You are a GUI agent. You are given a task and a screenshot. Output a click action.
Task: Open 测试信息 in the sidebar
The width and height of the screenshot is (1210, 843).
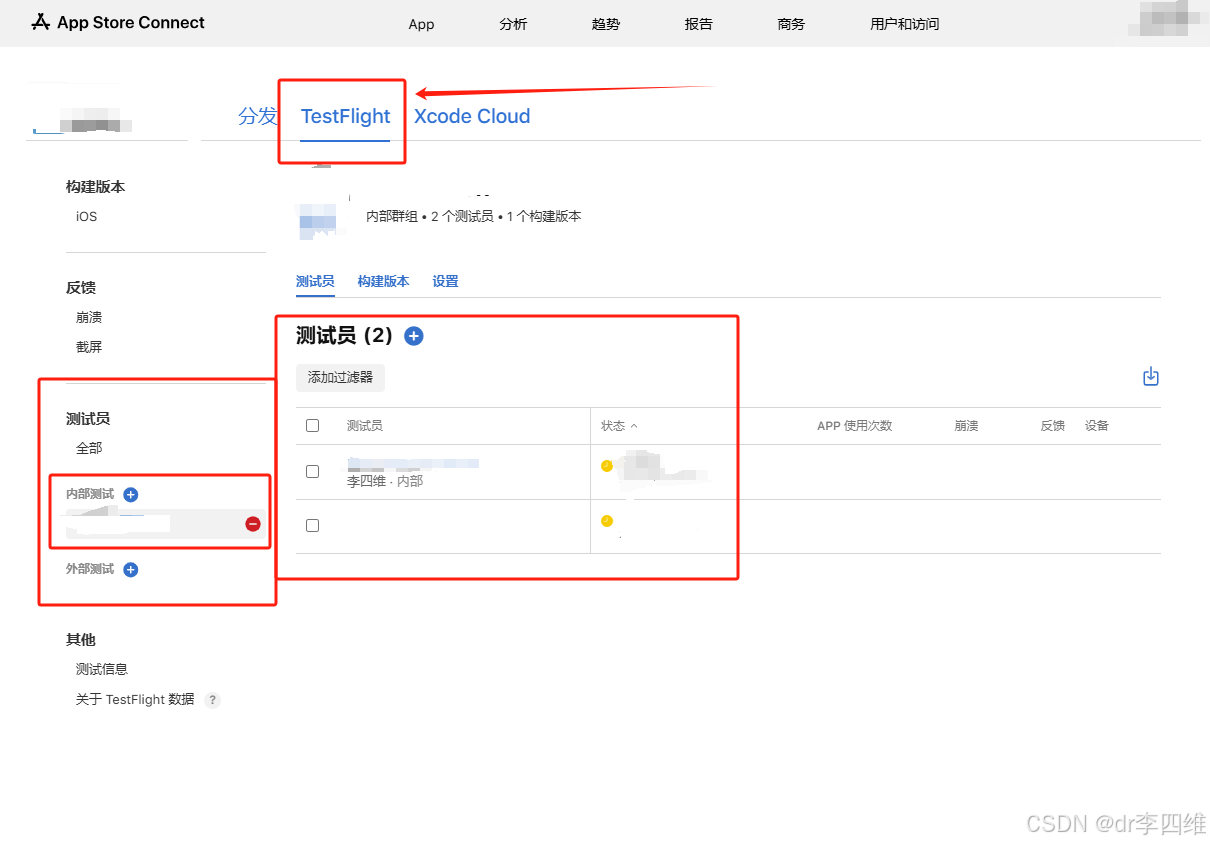(x=102, y=669)
